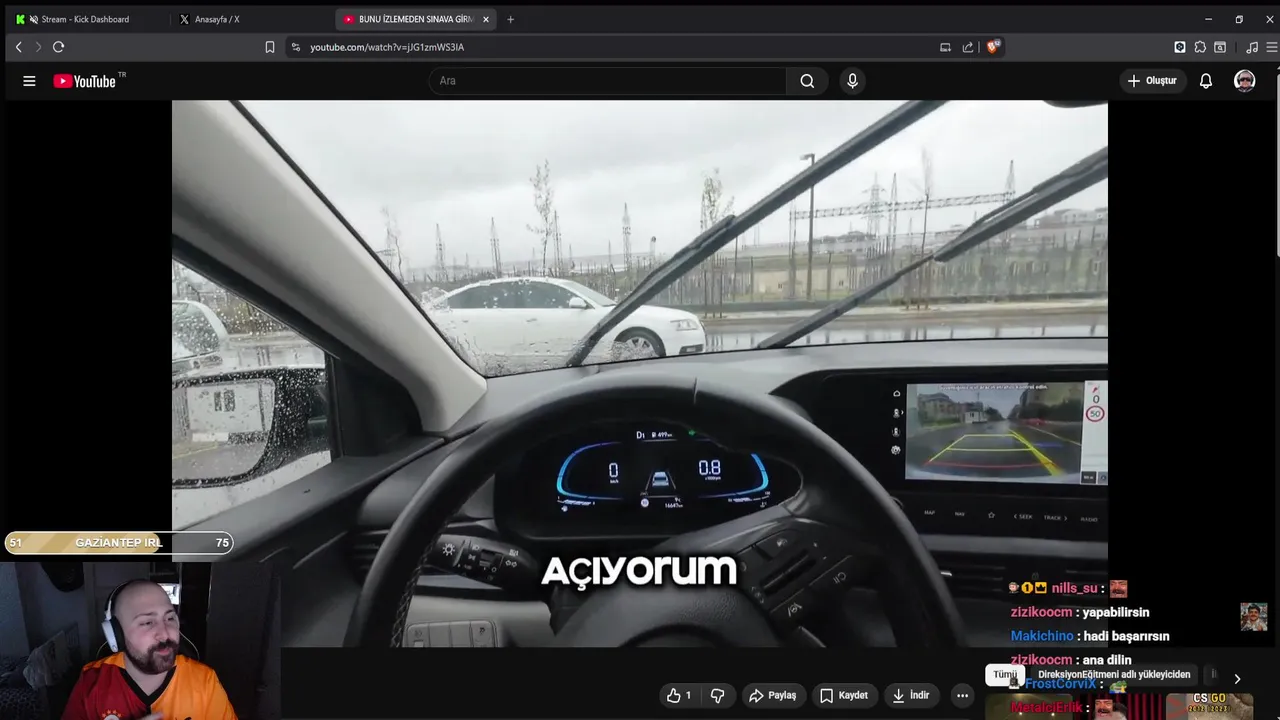Open the tab search toolbar icon

pos(1220,47)
